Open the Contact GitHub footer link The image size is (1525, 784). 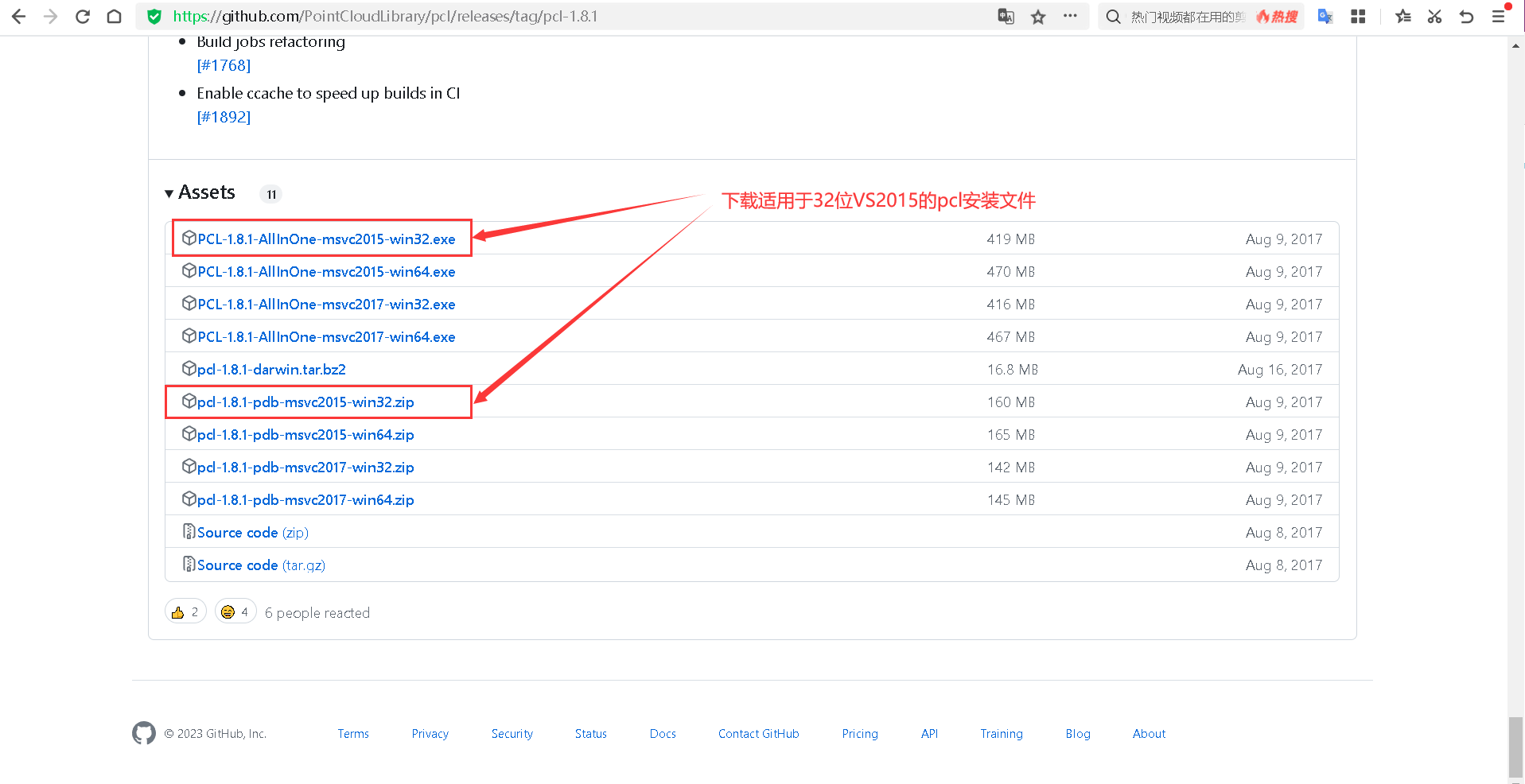(x=759, y=733)
